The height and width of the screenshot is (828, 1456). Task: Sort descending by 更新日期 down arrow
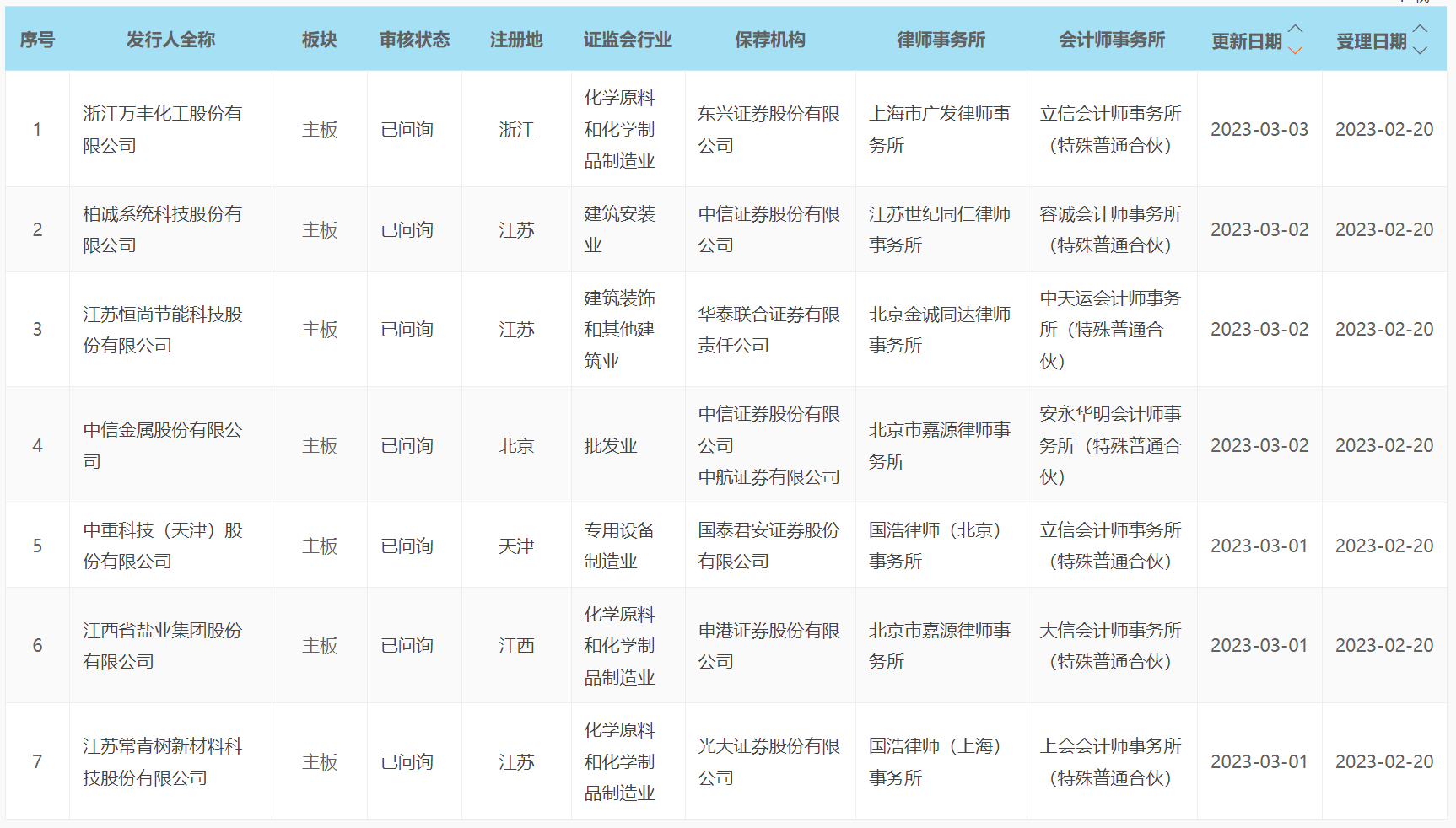[x=1296, y=51]
